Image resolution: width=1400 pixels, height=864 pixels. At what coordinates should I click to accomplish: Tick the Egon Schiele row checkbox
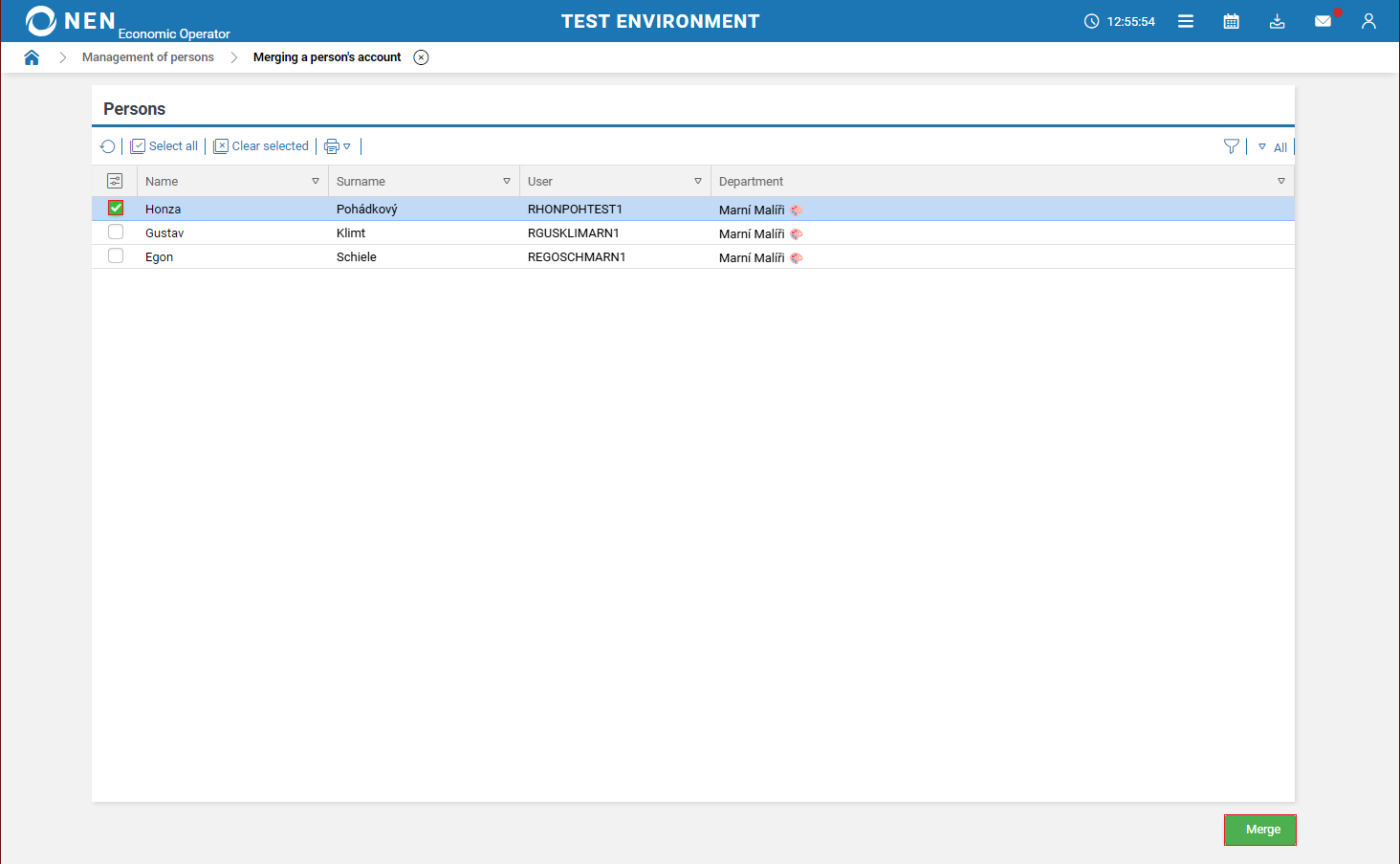click(116, 256)
